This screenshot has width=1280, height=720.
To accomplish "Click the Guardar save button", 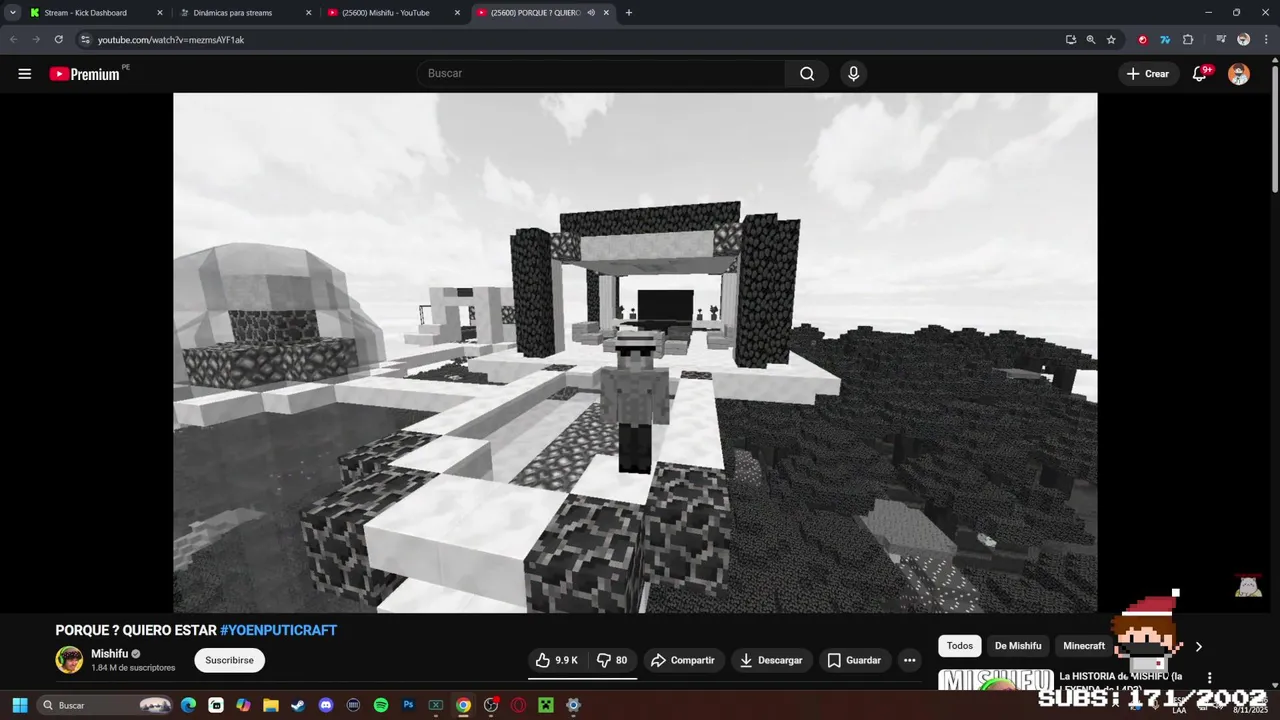I will click(855, 660).
